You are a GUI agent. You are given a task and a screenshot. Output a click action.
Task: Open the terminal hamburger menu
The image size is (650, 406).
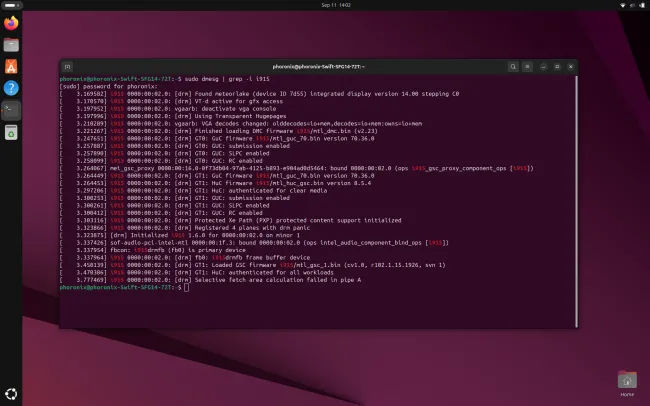527,67
